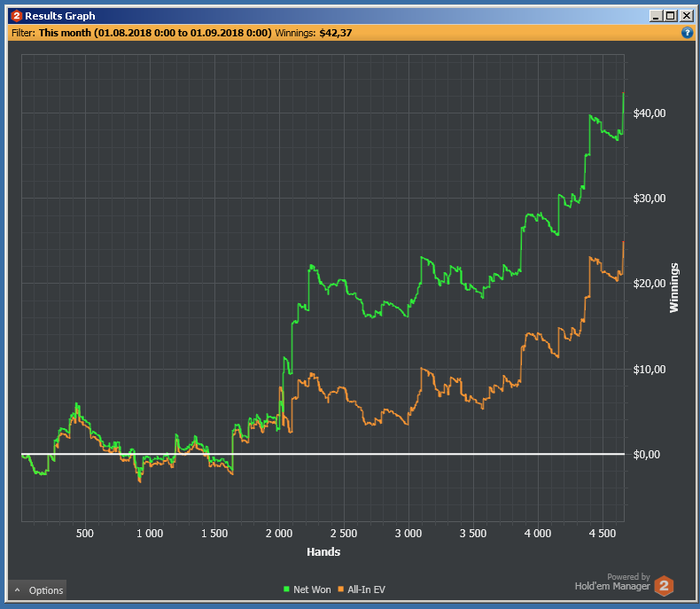This screenshot has height=609, width=700.
Task: Click the 1 000 hands axis label
Action: coord(150,533)
